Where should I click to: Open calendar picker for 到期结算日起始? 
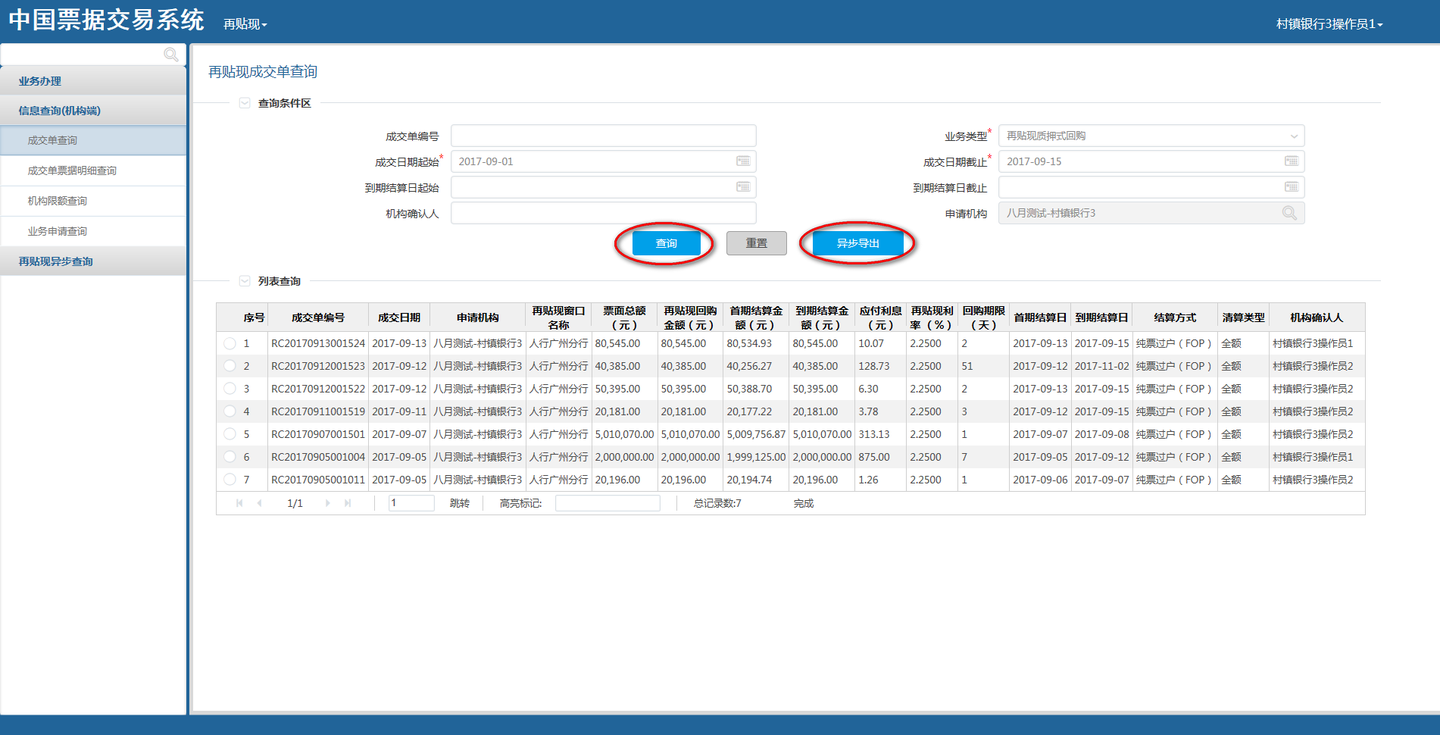pyautogui.click(x=743, y=187)
